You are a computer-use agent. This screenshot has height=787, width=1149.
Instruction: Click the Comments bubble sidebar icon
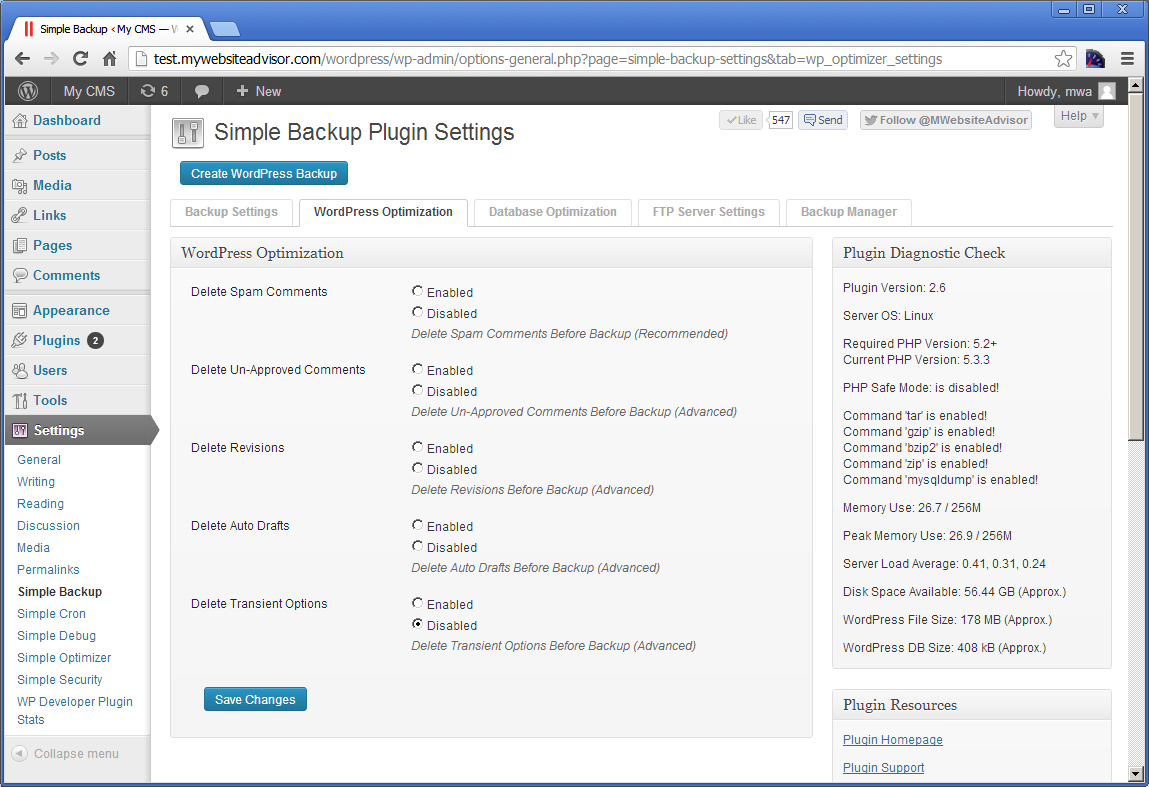(x=20, y=276)
